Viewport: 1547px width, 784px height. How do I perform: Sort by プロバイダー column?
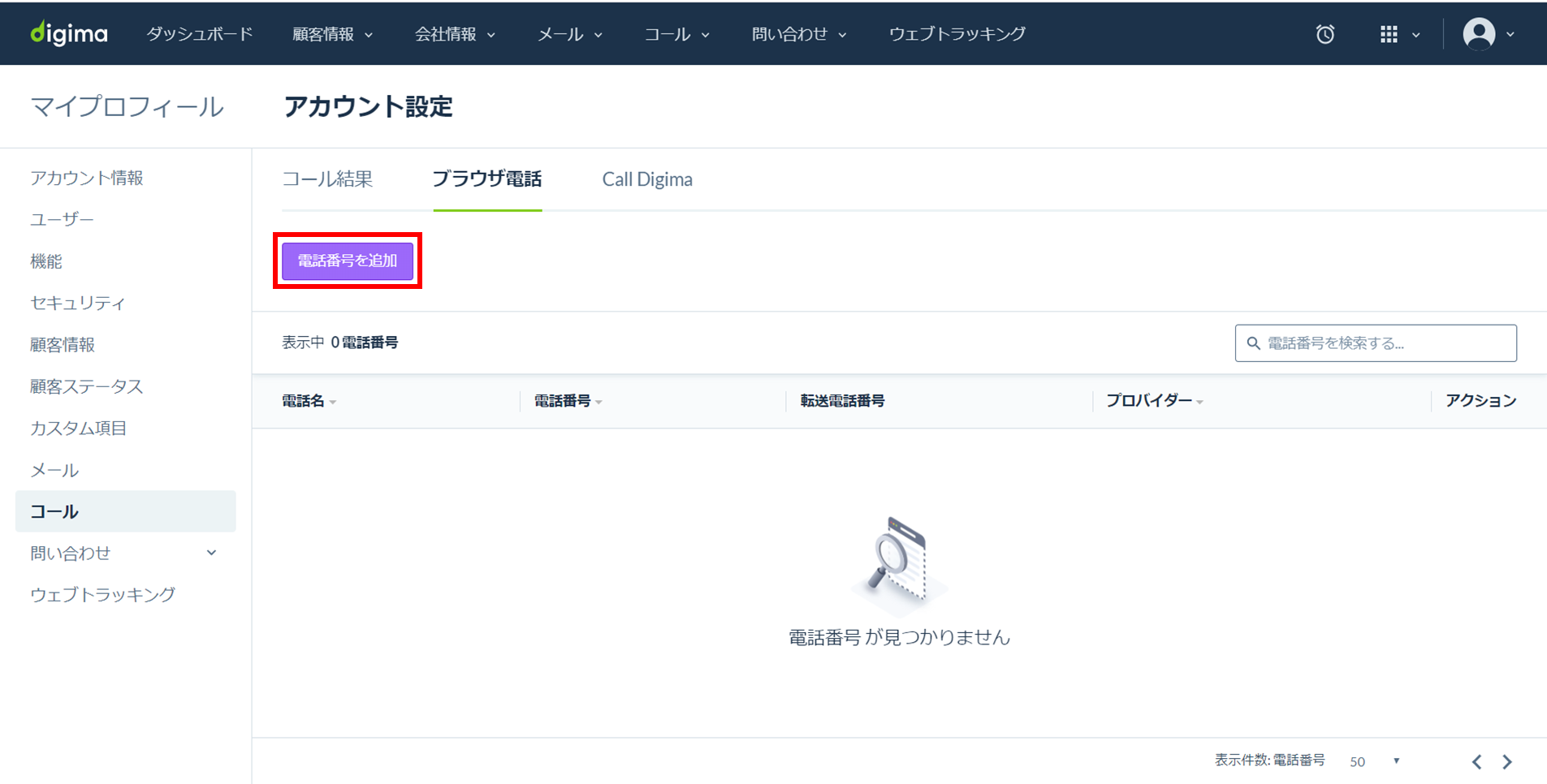[x=1154, y=401]
